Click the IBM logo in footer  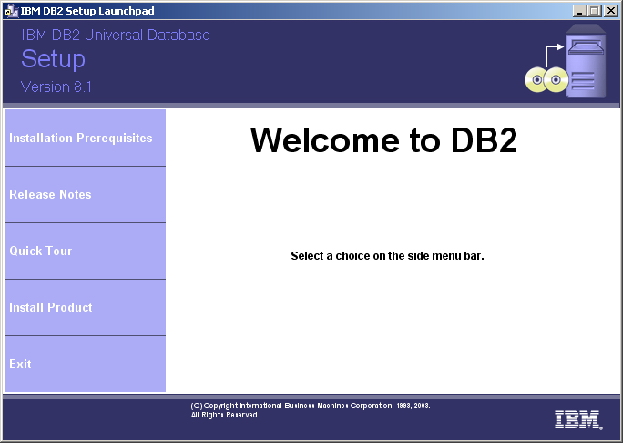point(578,420)
